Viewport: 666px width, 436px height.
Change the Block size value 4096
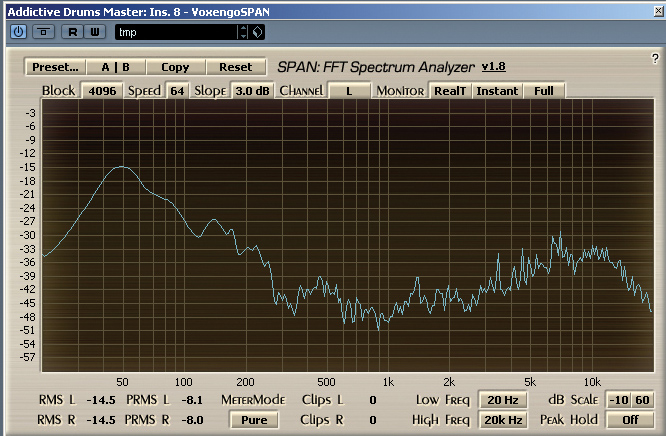click(102, 91)
